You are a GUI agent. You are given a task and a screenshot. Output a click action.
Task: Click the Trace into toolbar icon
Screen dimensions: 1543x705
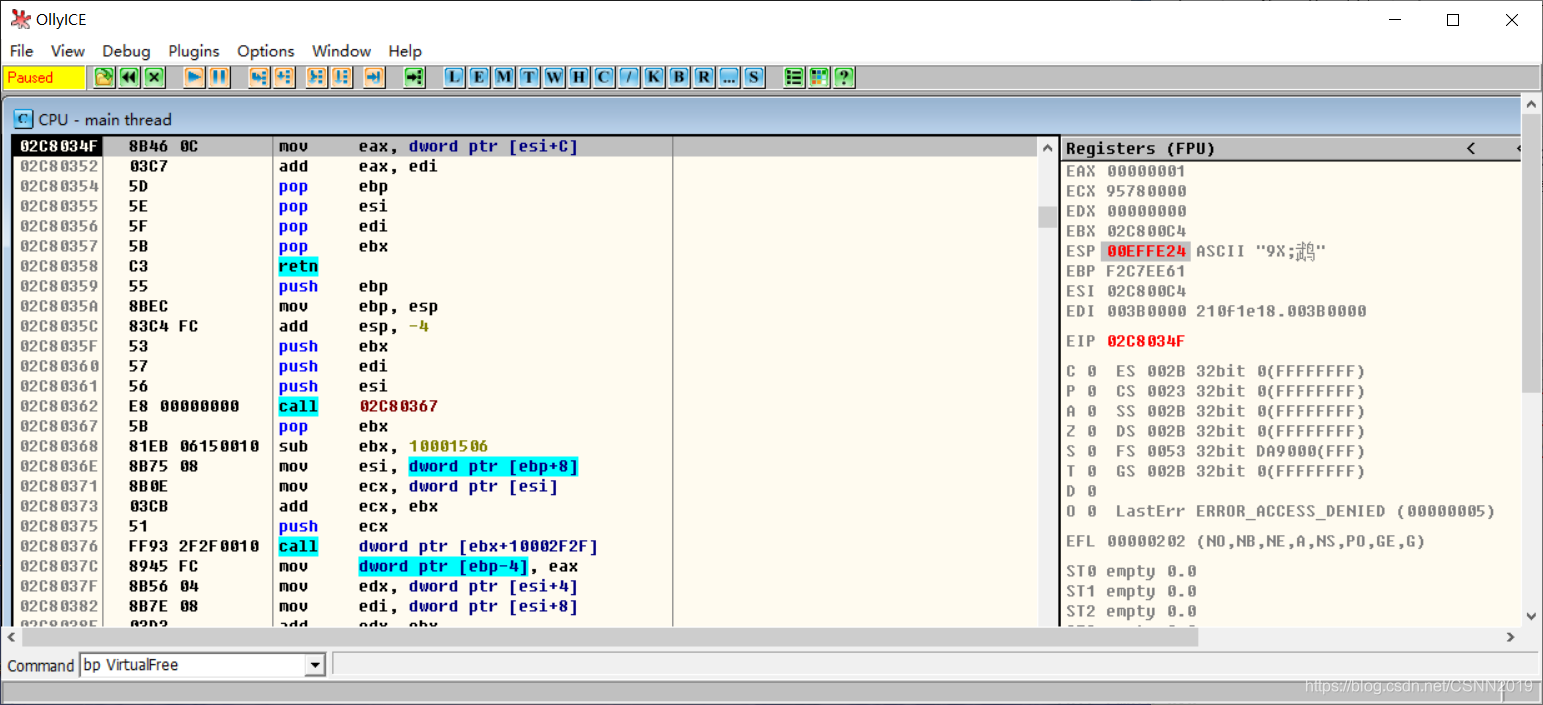316,77
